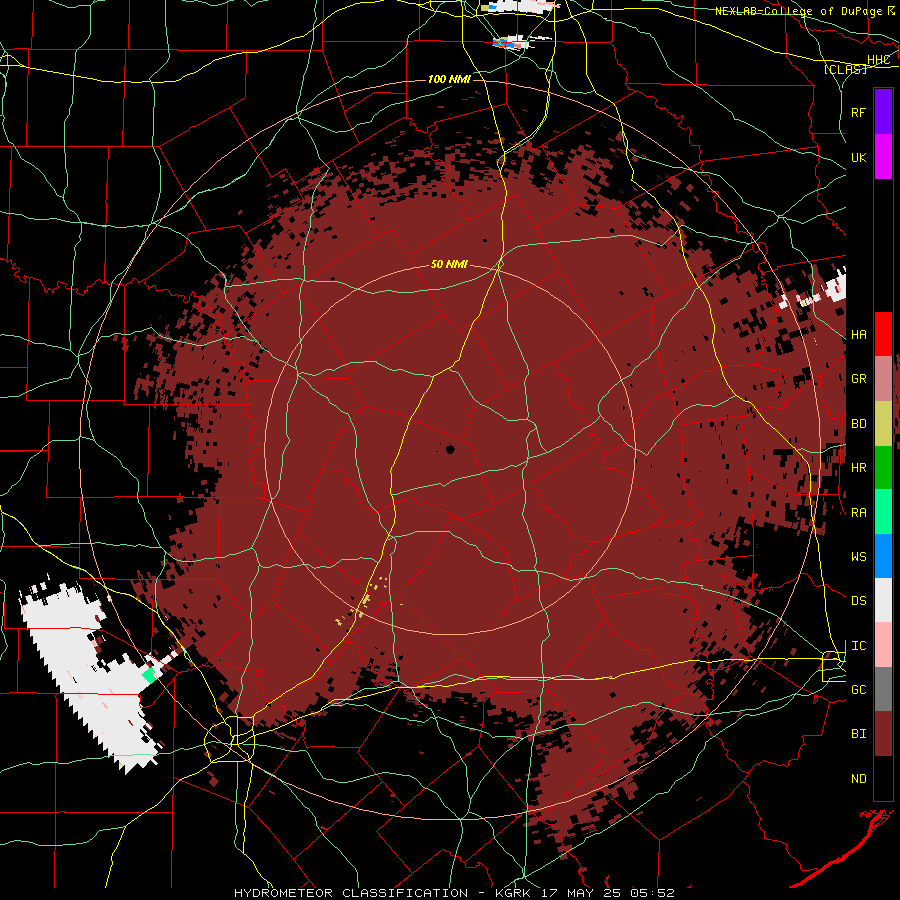Viewport: 900px width, 900px height.
Task: Click the HHC product code text
Action: (x=878, y=59)
